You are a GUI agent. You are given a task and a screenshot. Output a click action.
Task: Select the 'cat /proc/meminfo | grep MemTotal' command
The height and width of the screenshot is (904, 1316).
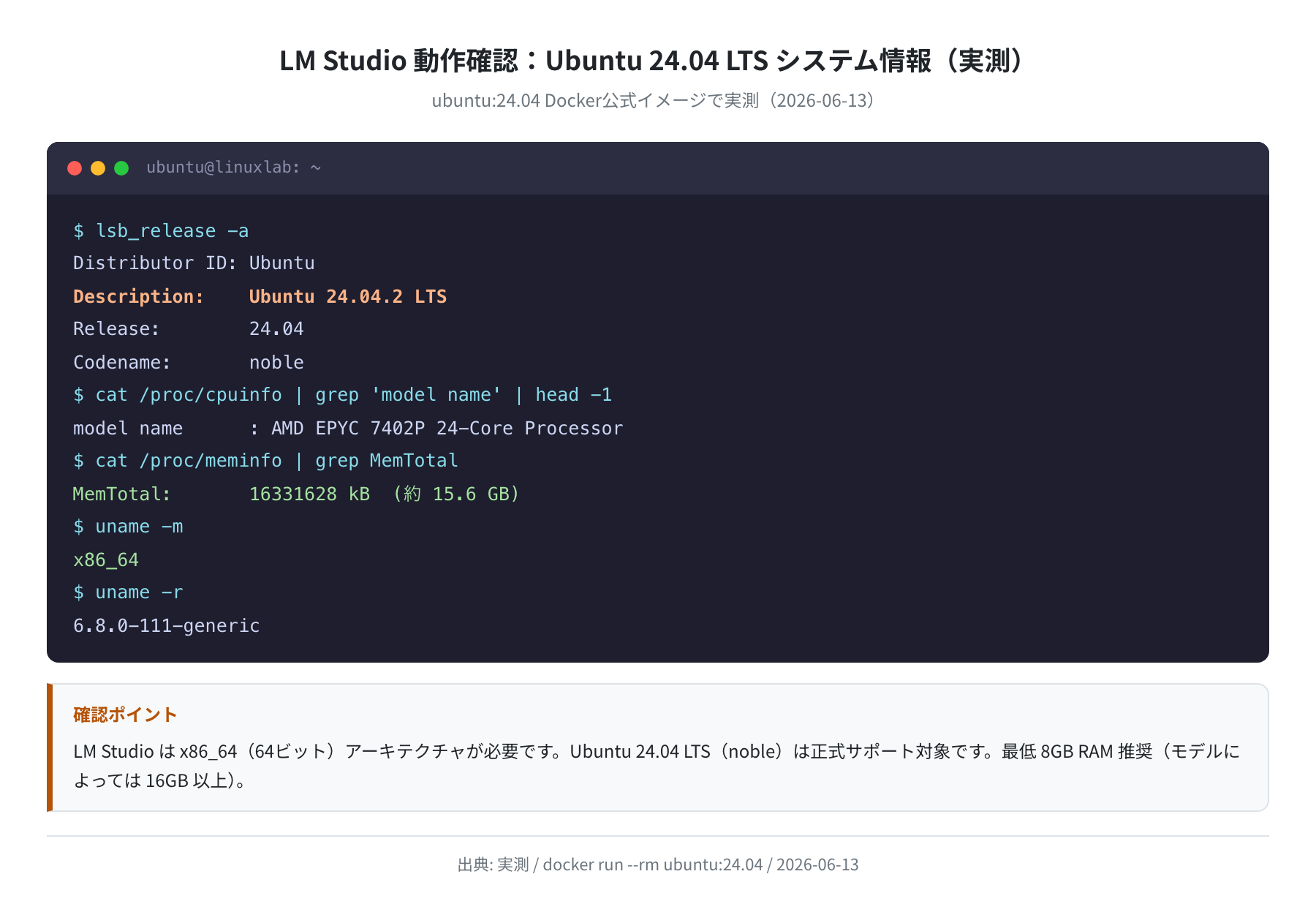click(x=265, y=461)
